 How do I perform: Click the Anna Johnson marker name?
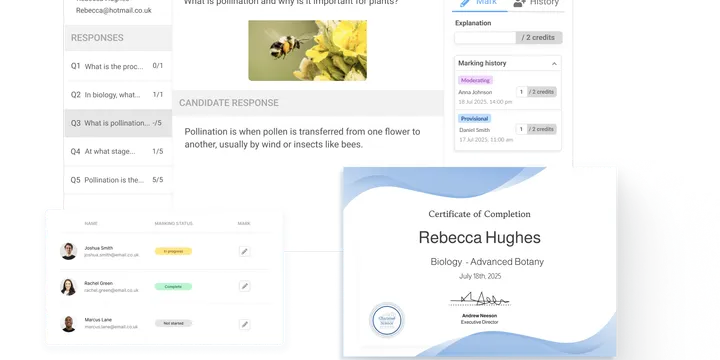[475, 92]
